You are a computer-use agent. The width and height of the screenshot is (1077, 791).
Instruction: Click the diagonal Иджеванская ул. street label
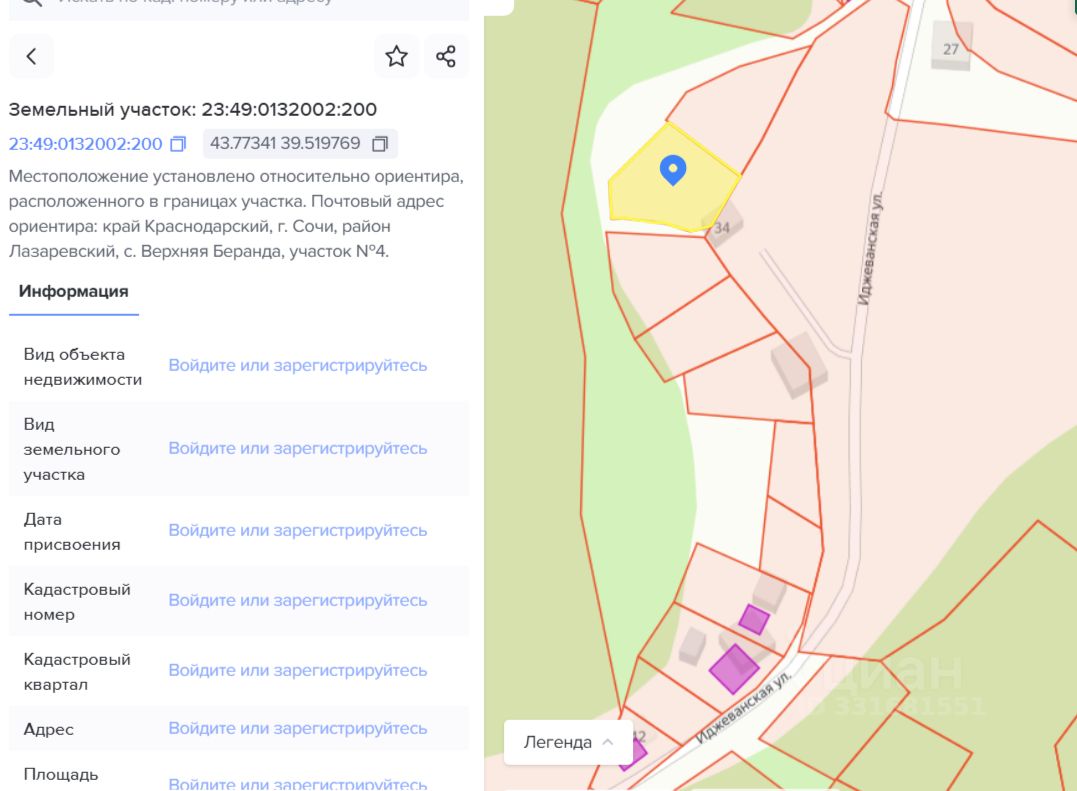(x=743, y=707)
